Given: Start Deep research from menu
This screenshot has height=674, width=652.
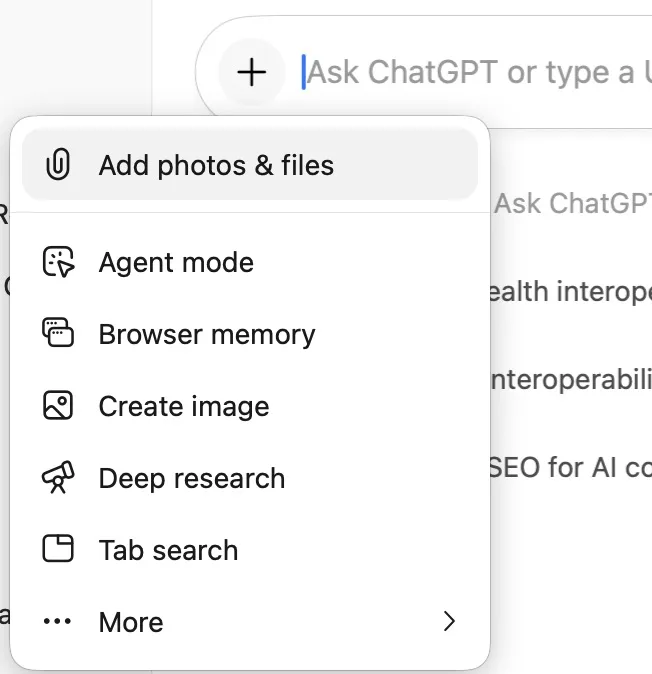Looking at the screenshot, I should tap(250, 478).
